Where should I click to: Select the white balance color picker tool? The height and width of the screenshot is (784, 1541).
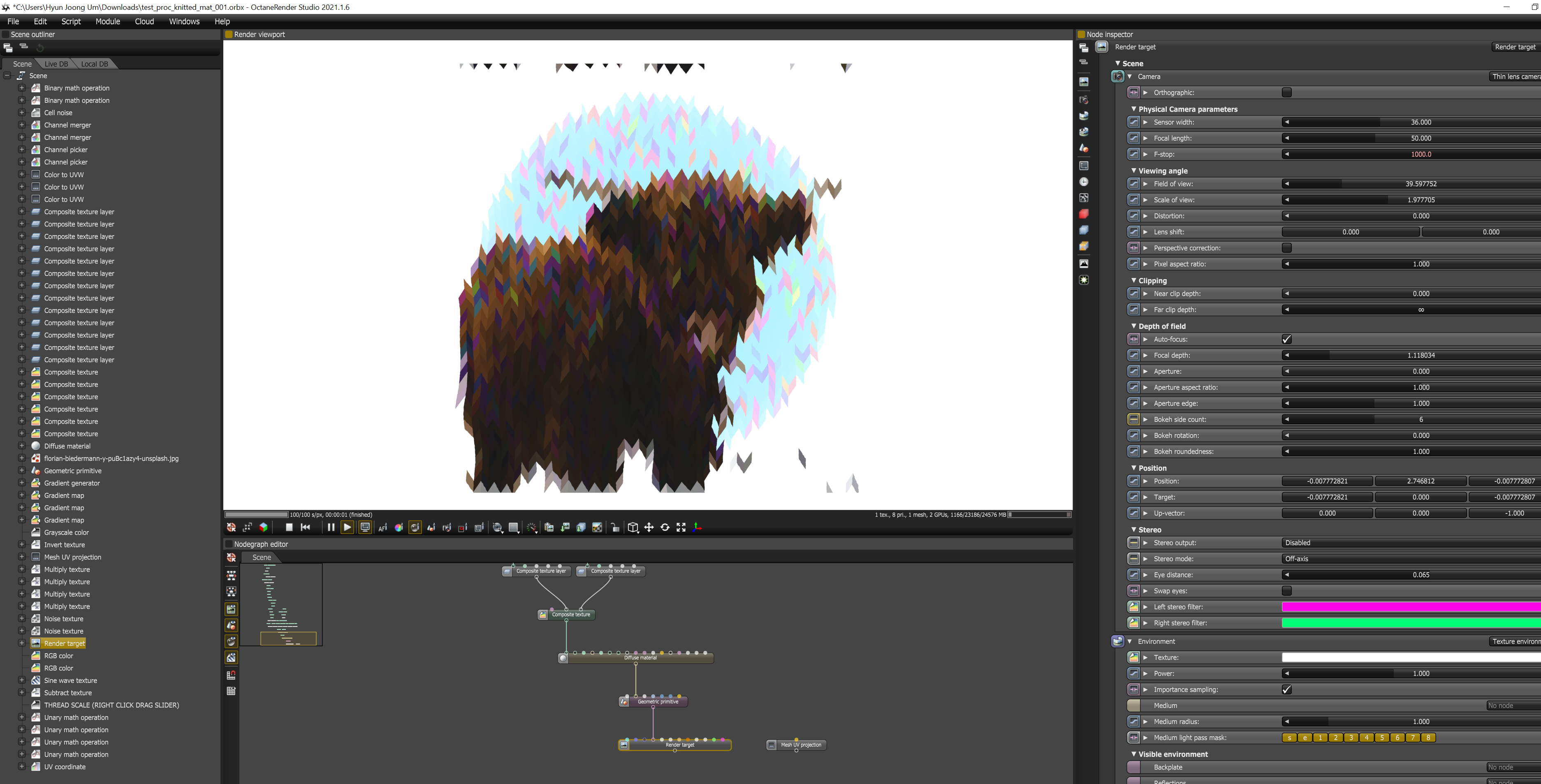tap(399, 527)
